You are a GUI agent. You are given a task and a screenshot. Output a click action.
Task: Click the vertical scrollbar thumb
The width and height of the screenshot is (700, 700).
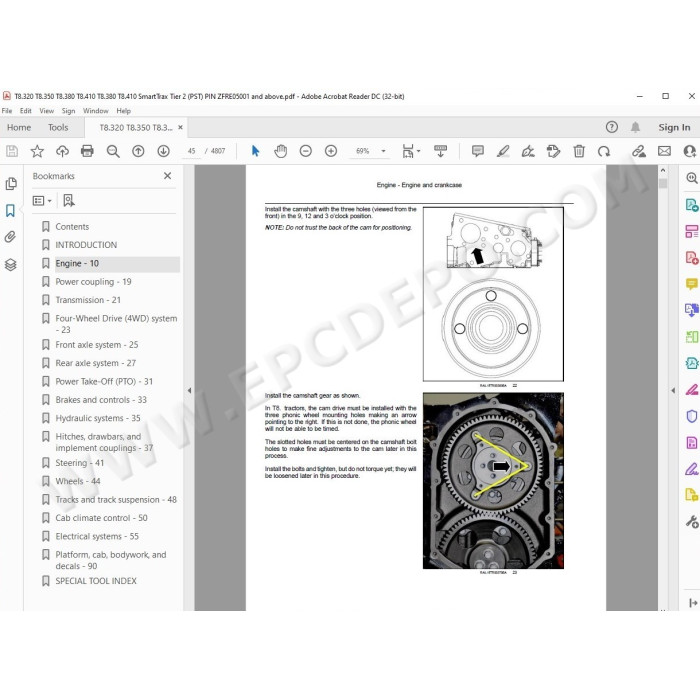(662, 183)
